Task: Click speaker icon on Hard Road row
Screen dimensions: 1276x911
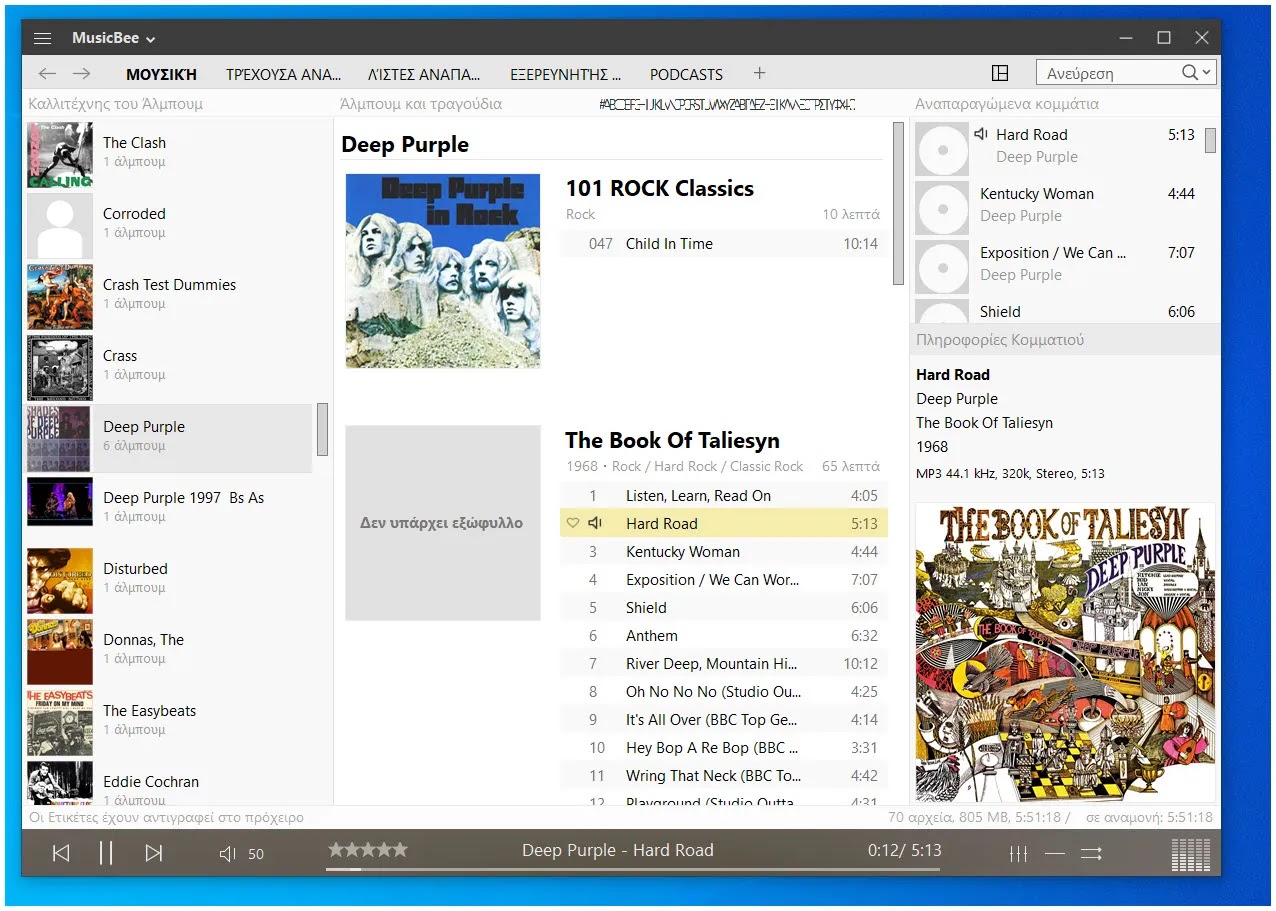Action: tap(596, 523)
